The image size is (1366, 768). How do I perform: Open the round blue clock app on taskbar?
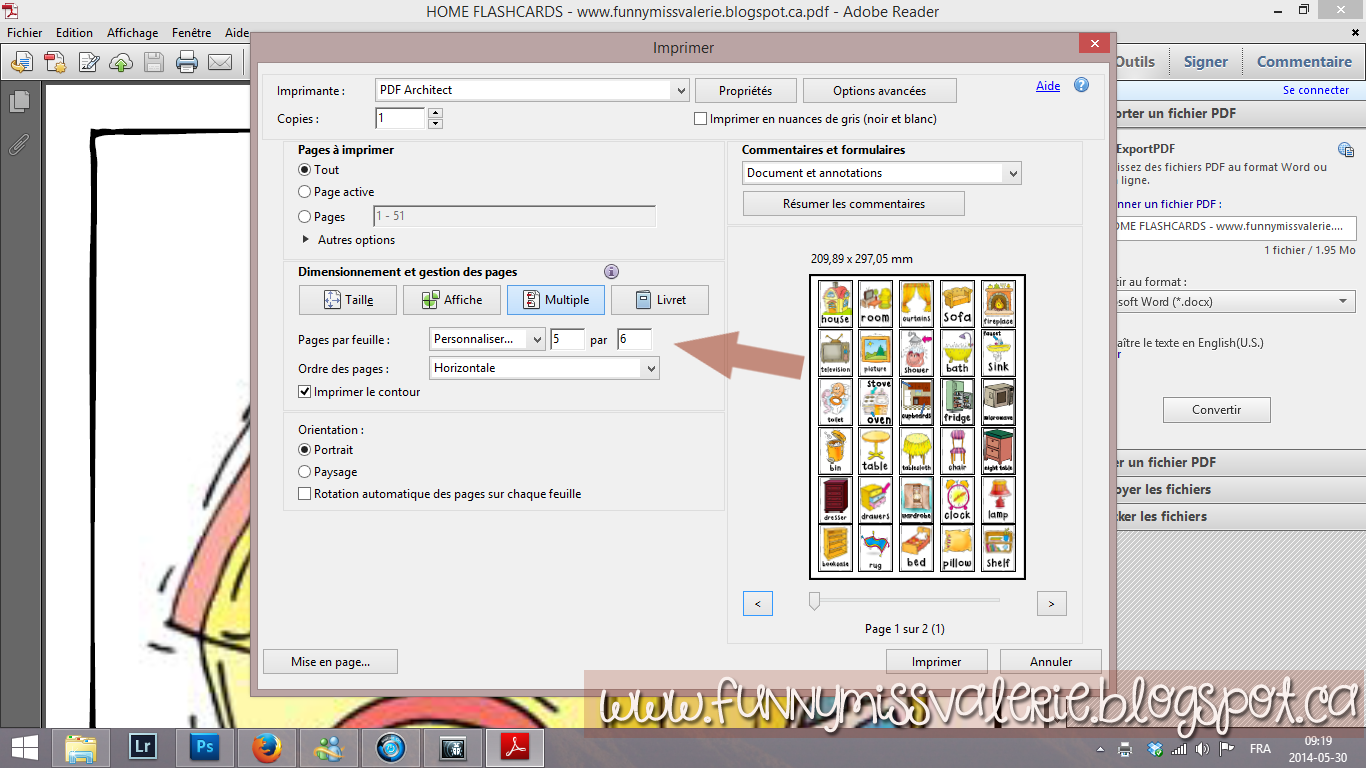click(x=390, y=747)
